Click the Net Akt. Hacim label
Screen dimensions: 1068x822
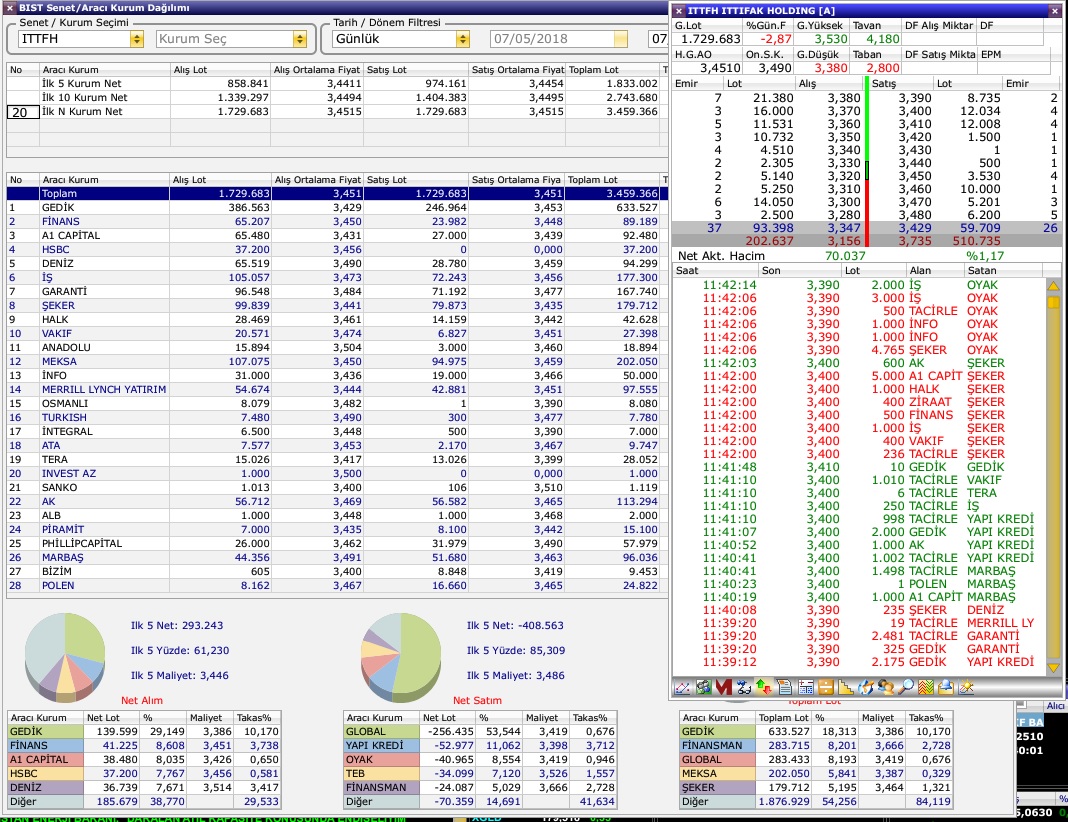pyautogui.click(x=721, y=256)
